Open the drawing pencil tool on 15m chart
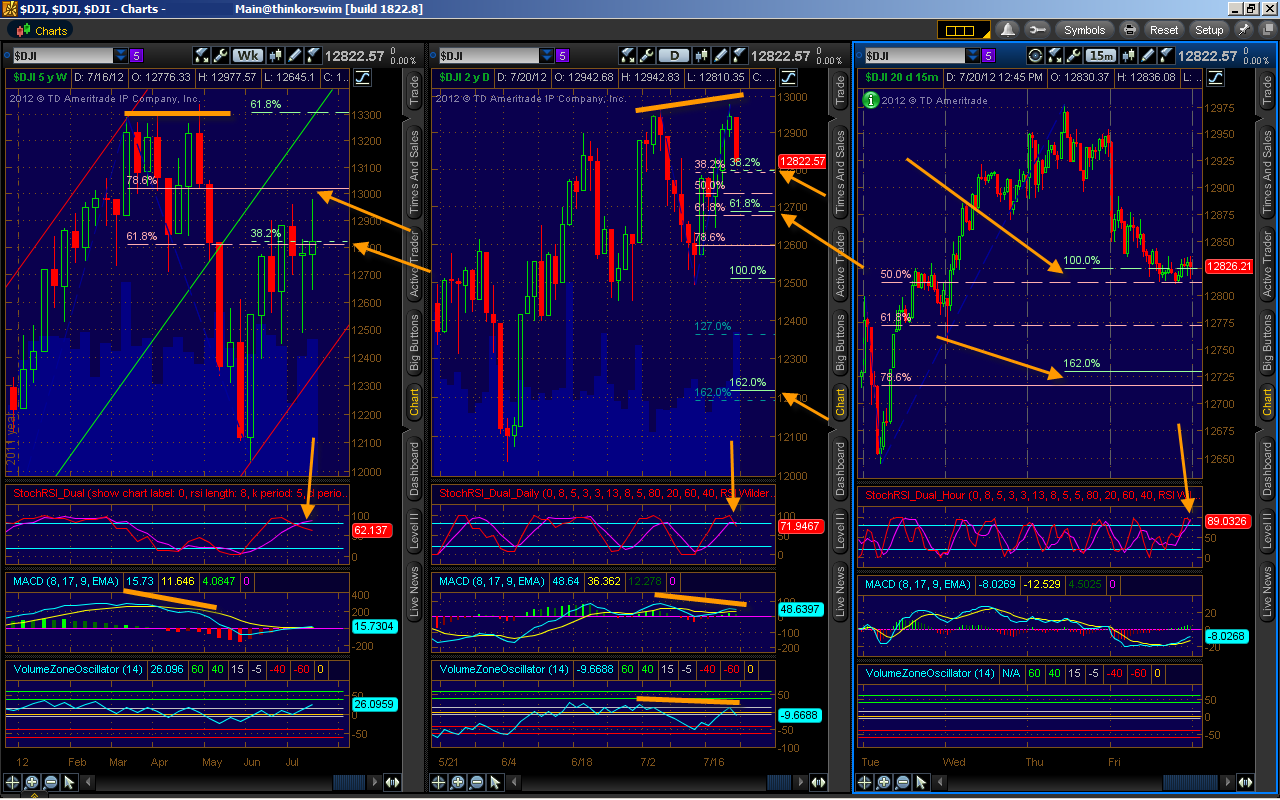Viewport: 1280px width, 800px height. [x=1148, y=56]
